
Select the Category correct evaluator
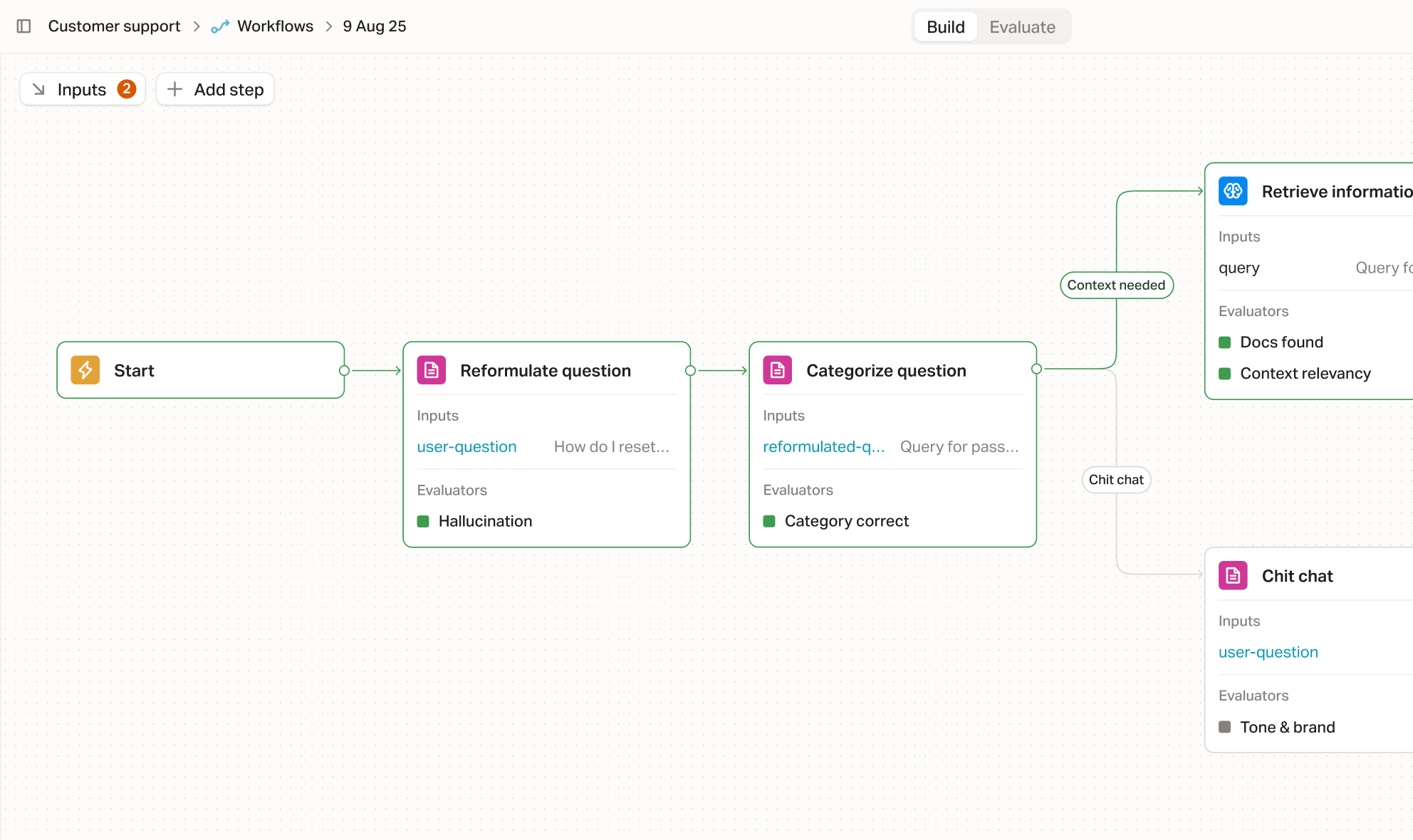(x=846, y=521)
